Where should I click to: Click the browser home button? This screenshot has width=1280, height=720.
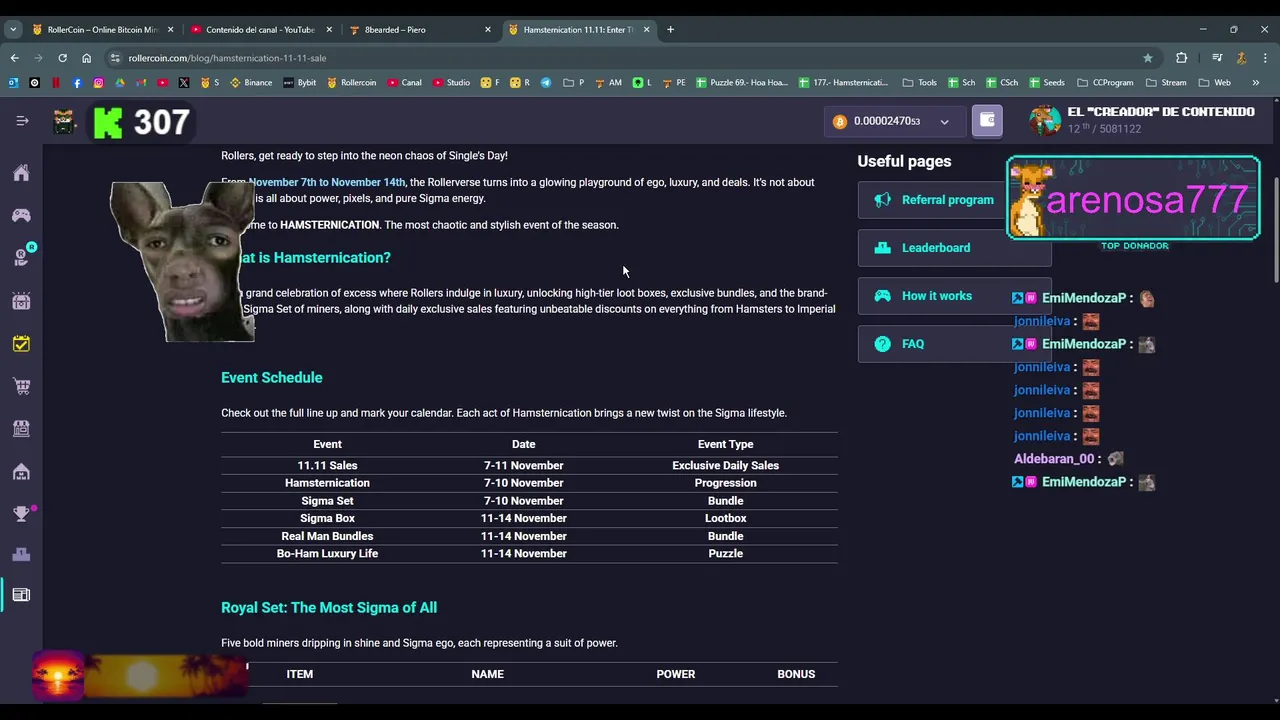click(x=86, y=58)
